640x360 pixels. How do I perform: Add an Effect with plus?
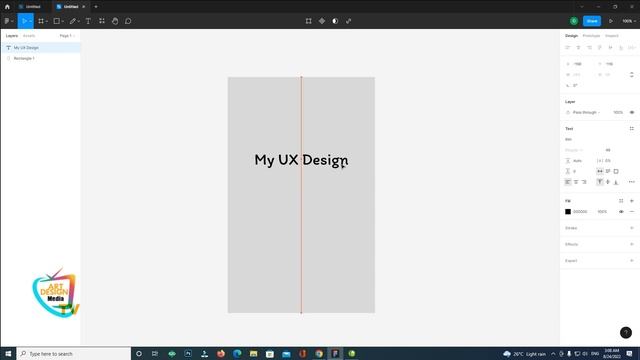coord(632,244)
